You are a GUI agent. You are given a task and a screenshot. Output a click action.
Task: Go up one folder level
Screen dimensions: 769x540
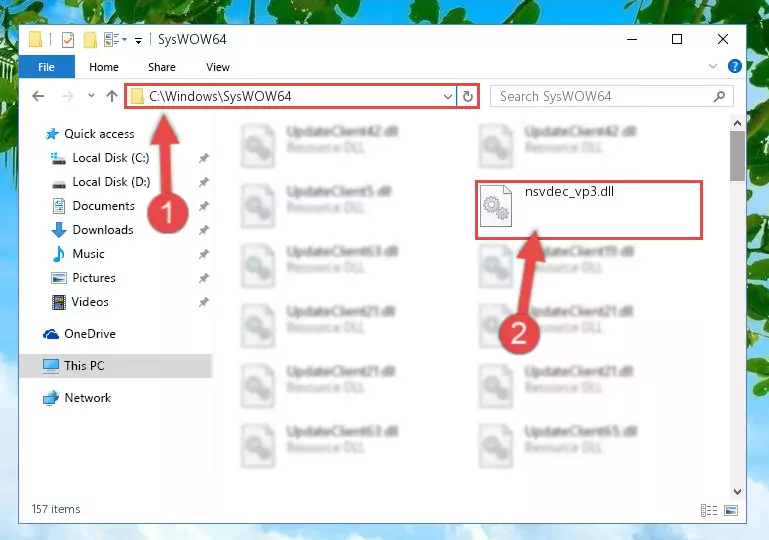tap(112, 96)
